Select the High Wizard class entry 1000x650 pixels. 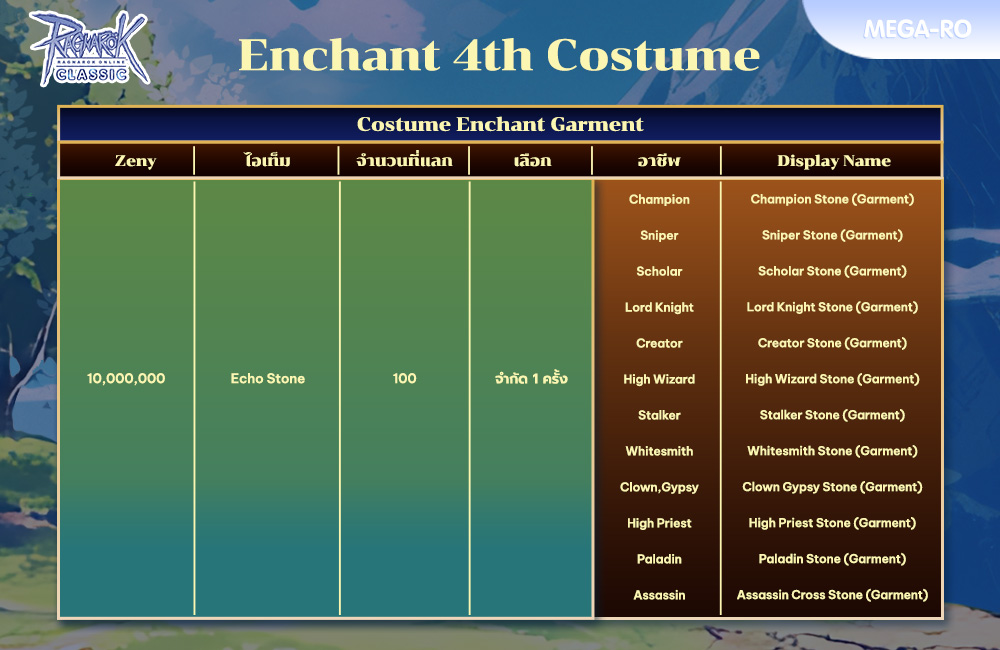659,379
